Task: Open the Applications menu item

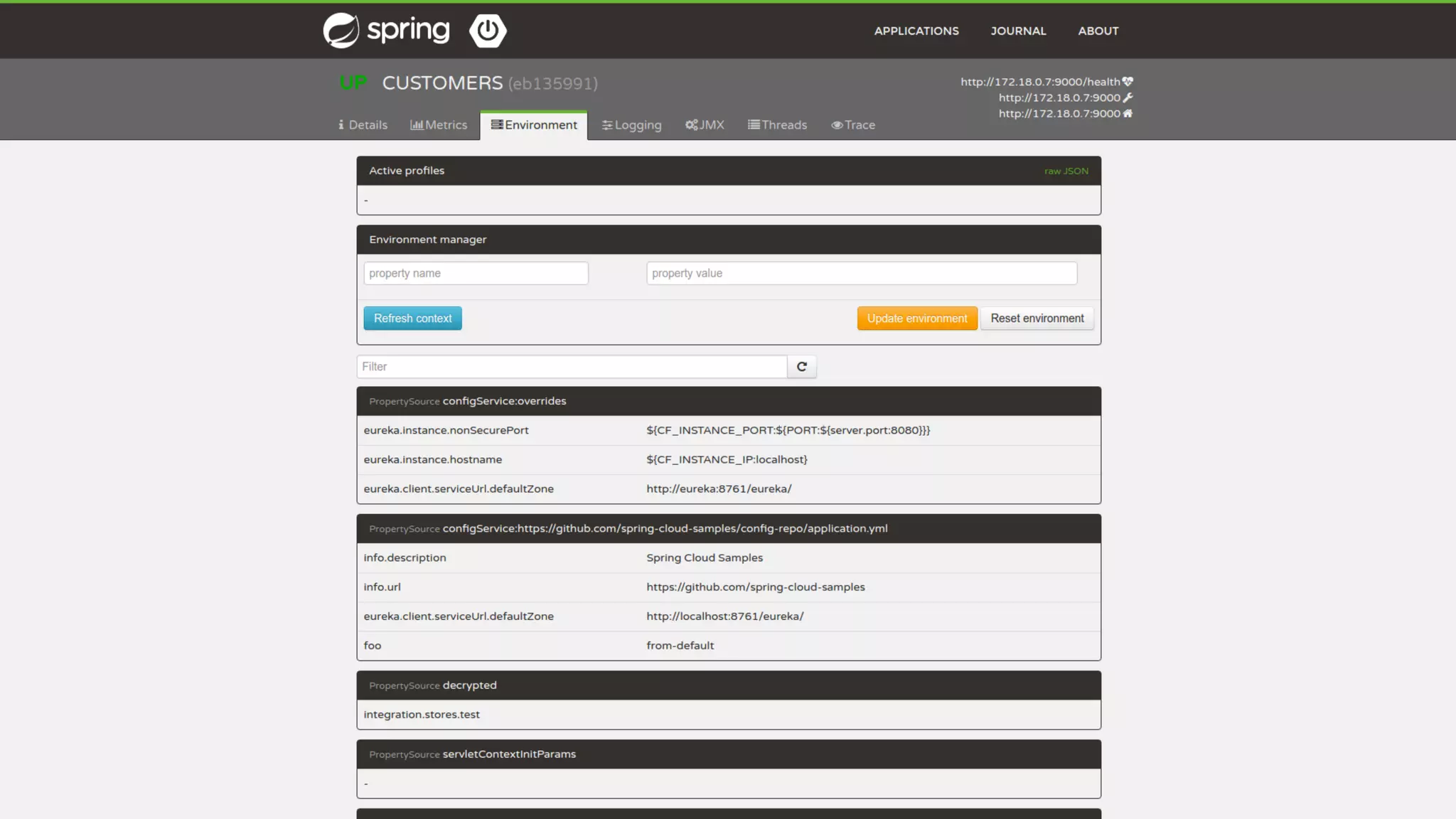Action: [916, 31]
